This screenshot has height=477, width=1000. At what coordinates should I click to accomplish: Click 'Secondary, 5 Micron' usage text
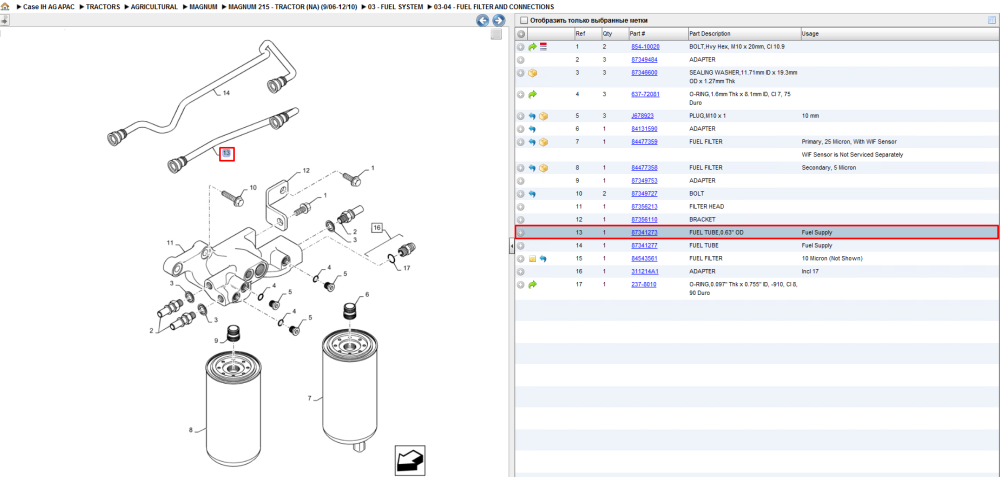pos(829,168)
